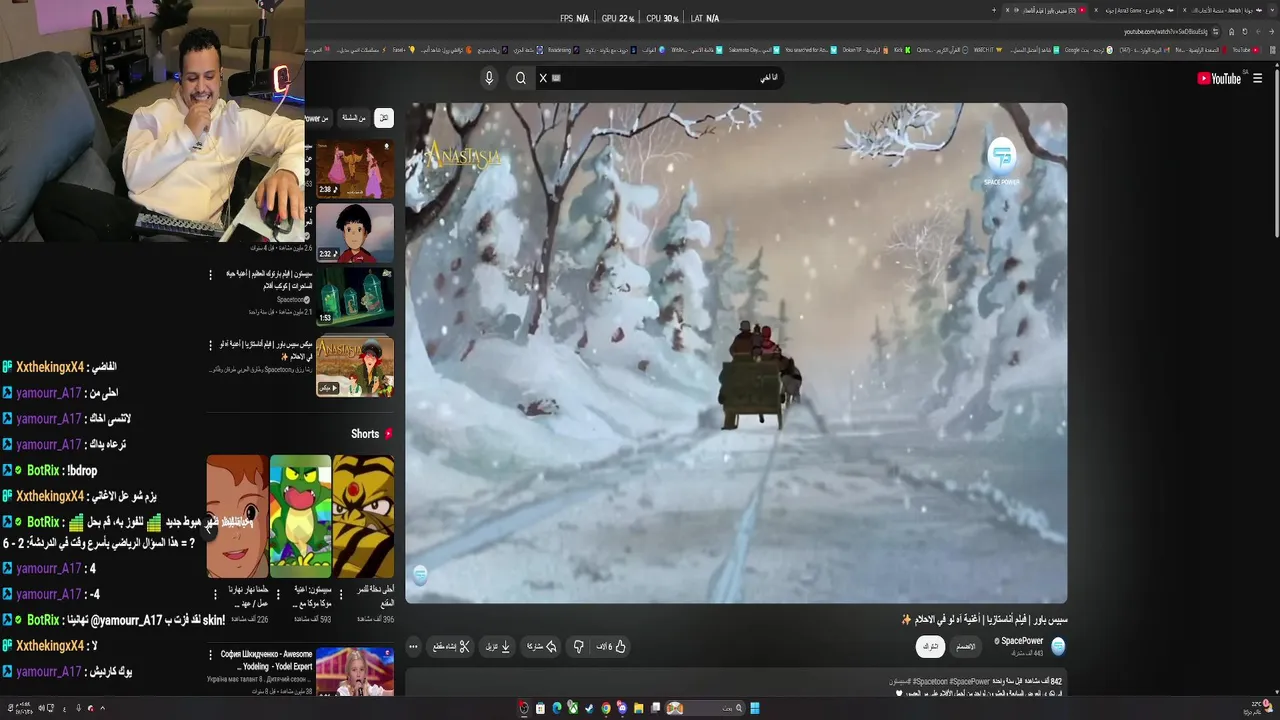Open the Shorts thumbnail with the tiger mask
Screen dimensions: 1280x720
pos(363,517)
